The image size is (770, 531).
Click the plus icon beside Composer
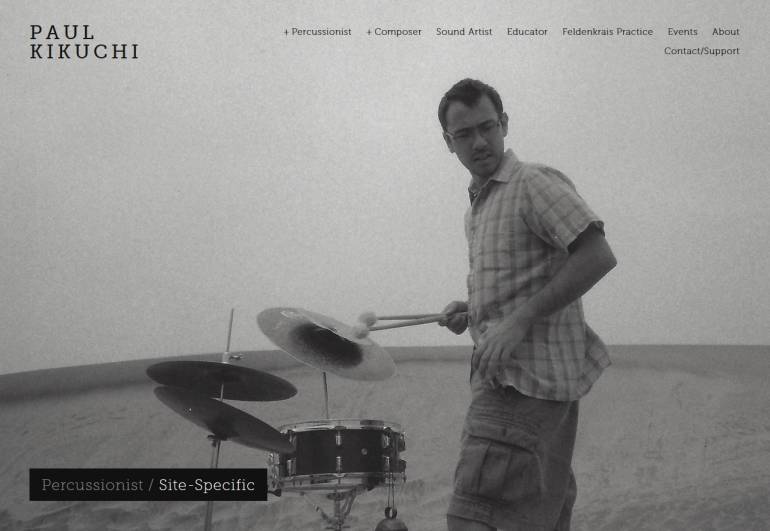(369, 32)
